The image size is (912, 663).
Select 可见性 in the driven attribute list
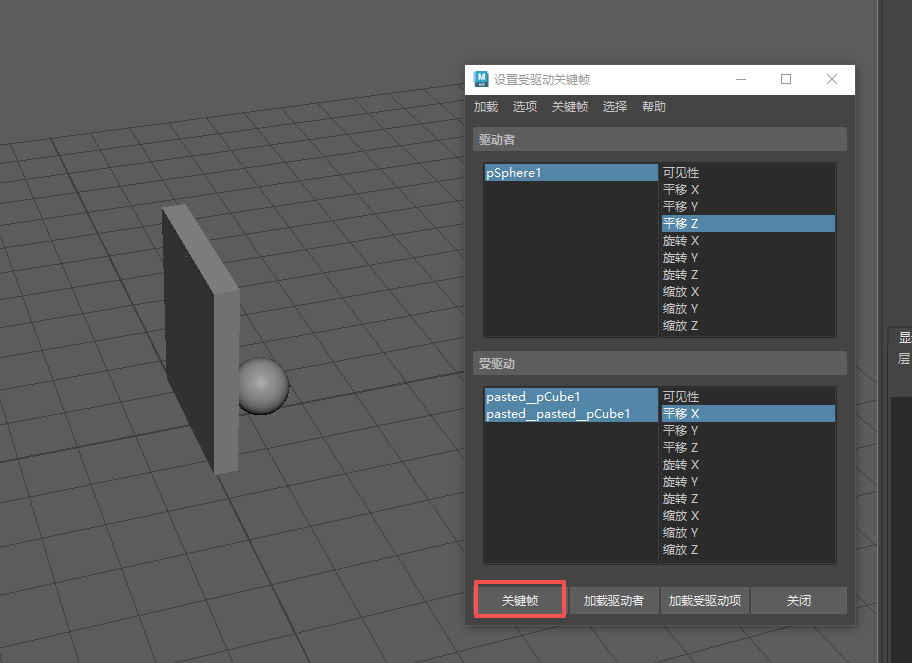point(749,397)
